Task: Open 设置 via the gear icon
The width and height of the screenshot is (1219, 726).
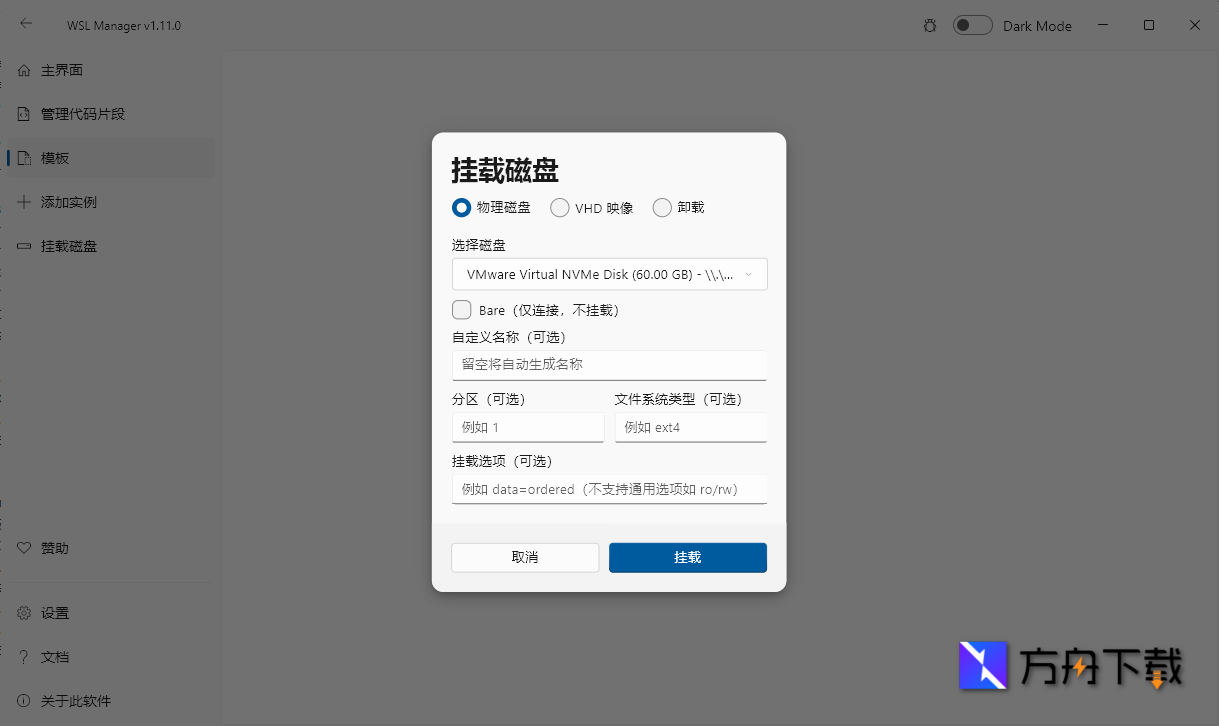Action: point(25,612)
